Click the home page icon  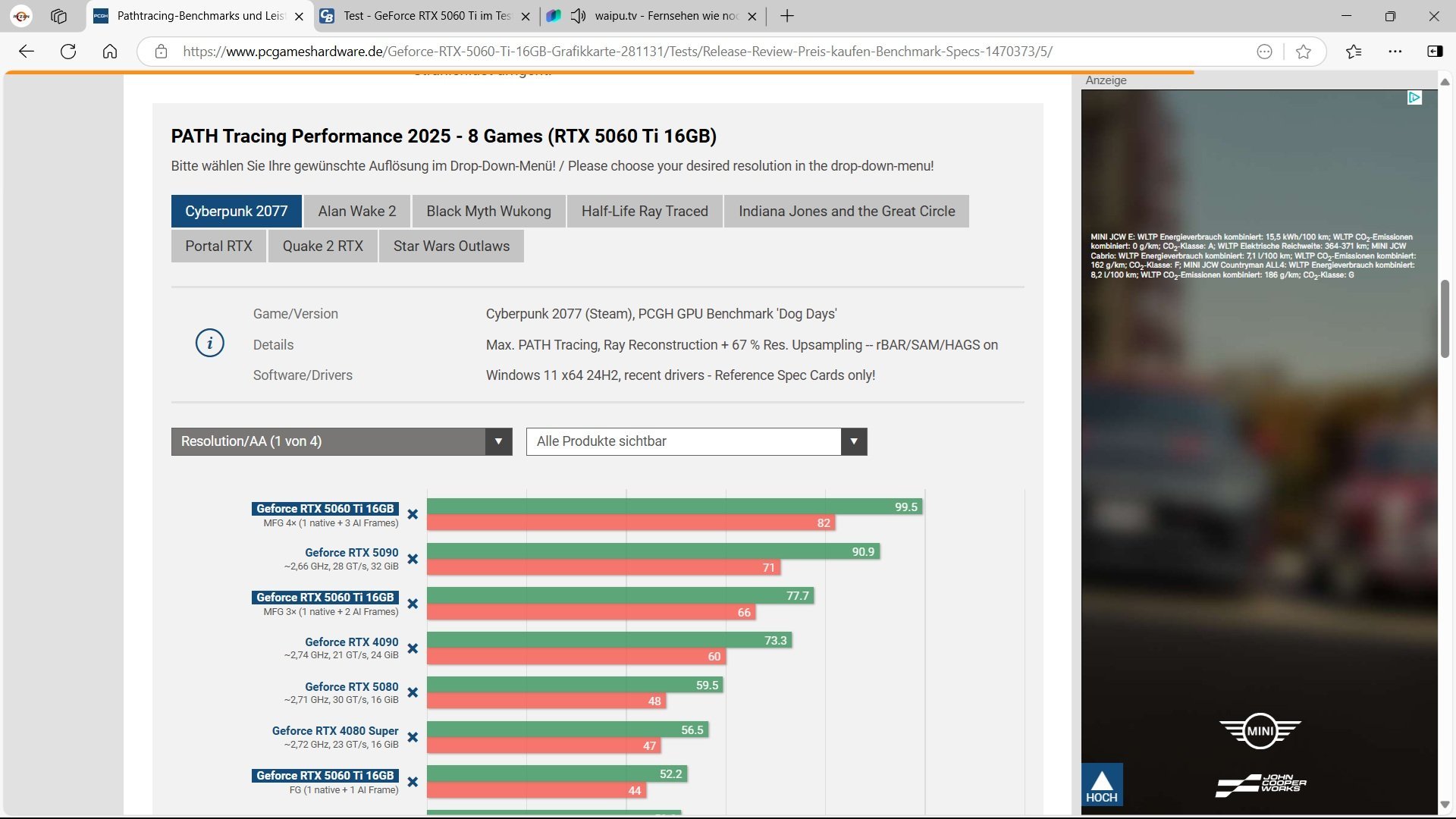pyautogui.click(x=110, y=52)
